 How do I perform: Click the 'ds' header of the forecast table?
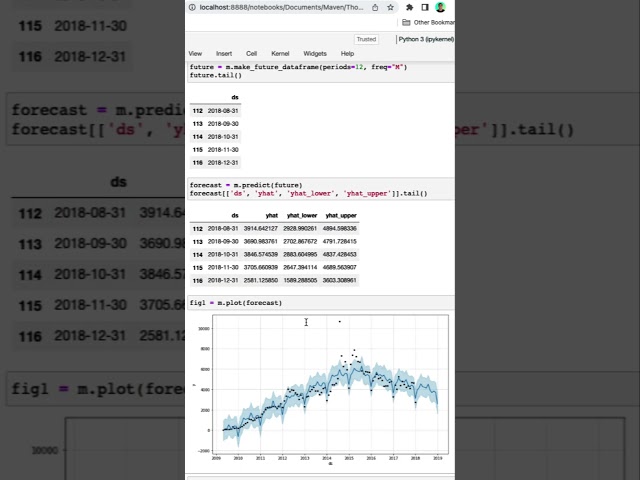235,216
